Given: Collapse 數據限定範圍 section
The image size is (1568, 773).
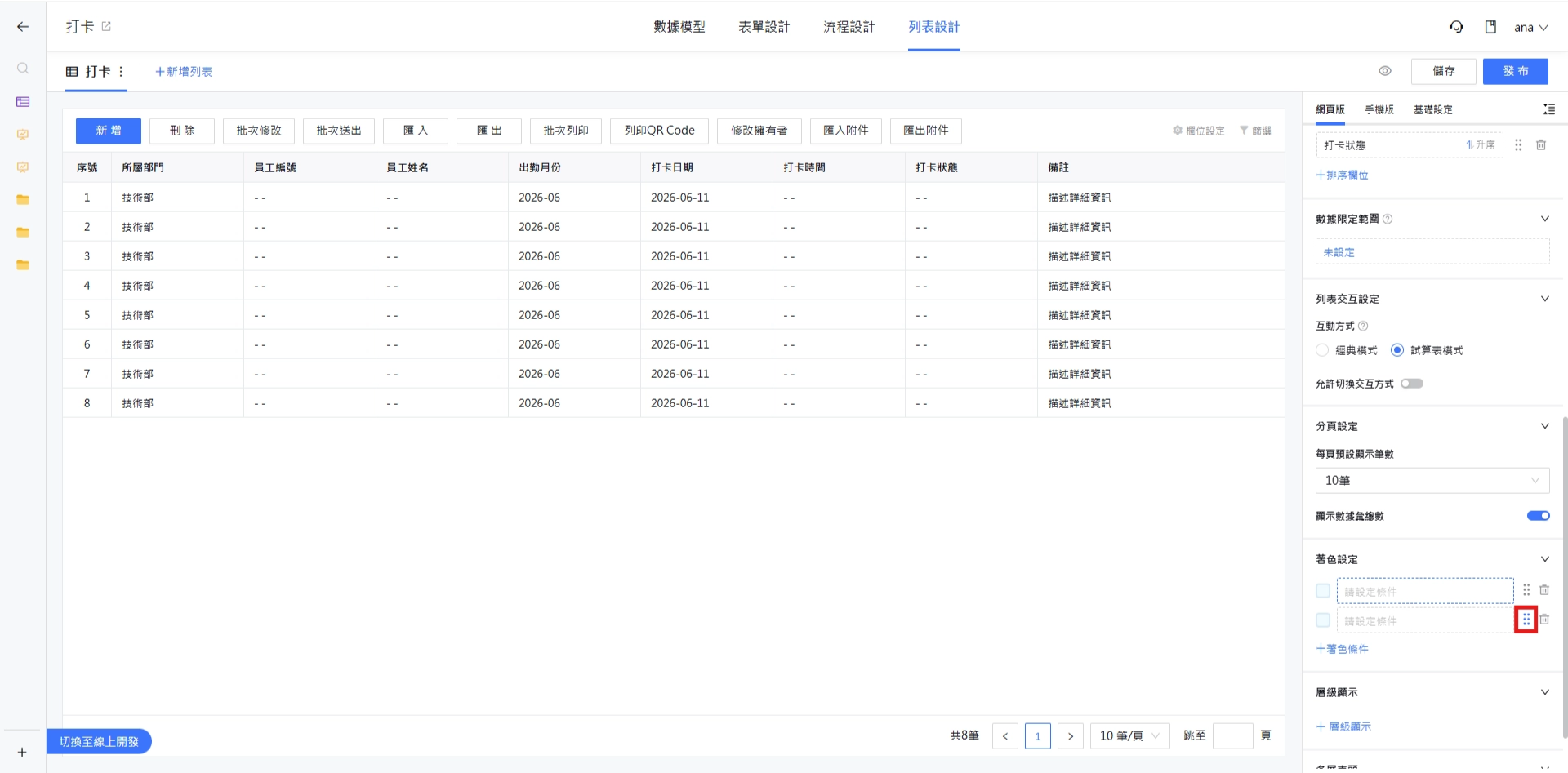Looking at the screenshot, I should click(1545, 219).
